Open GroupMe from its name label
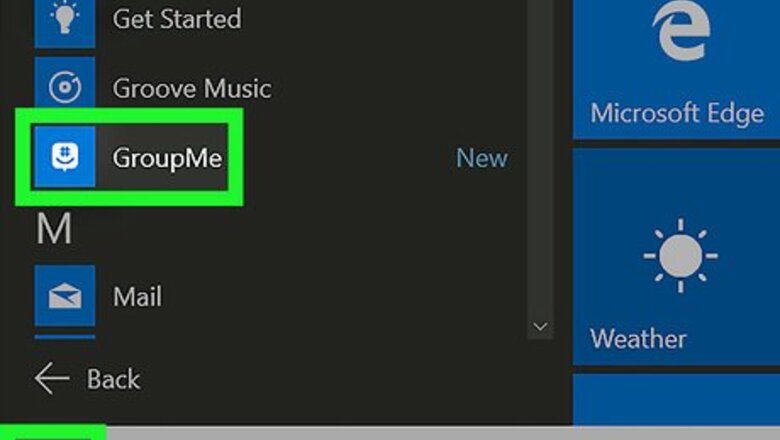Image resolution: width=780 pixels, height=440 pixels. (166, 158)
